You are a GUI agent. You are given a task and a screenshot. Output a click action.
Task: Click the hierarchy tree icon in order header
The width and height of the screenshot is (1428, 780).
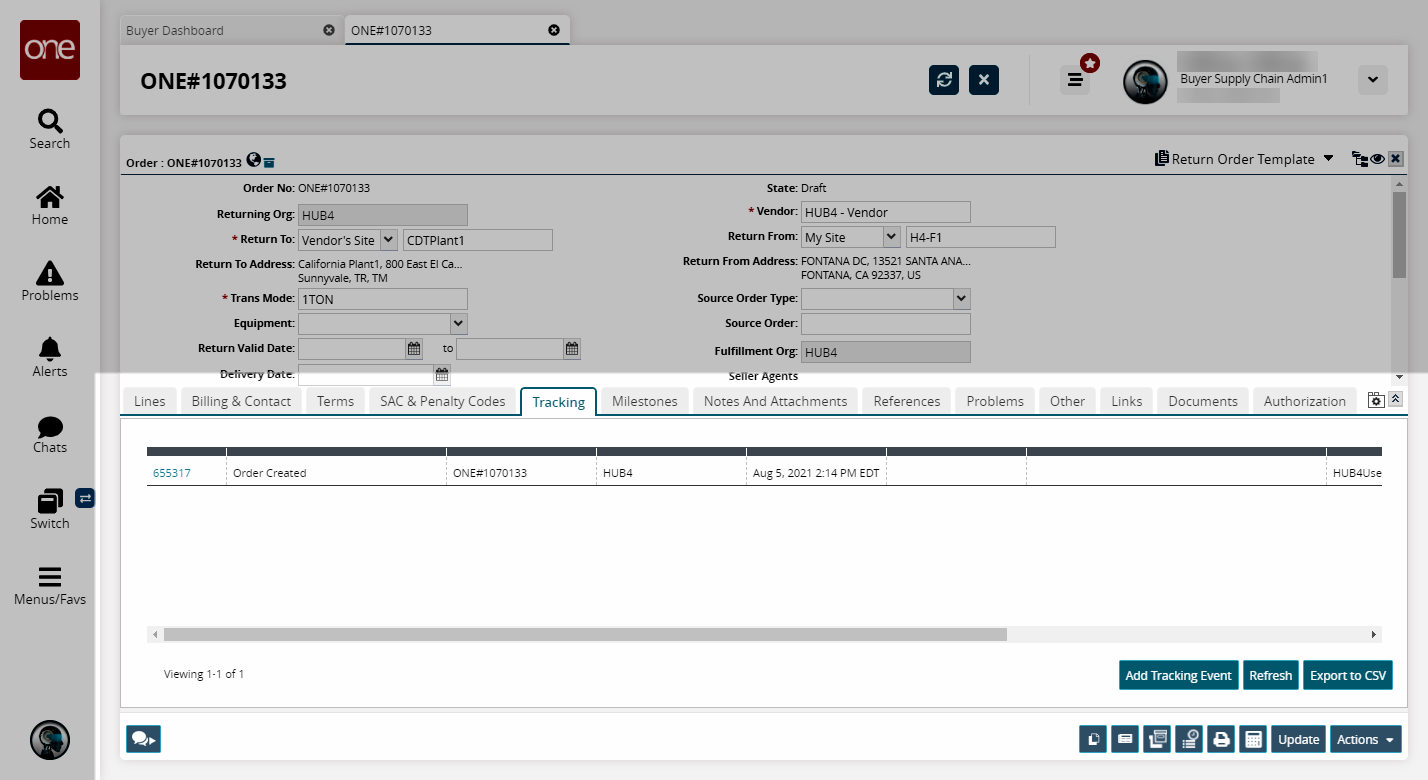[x=1359, y=159]
